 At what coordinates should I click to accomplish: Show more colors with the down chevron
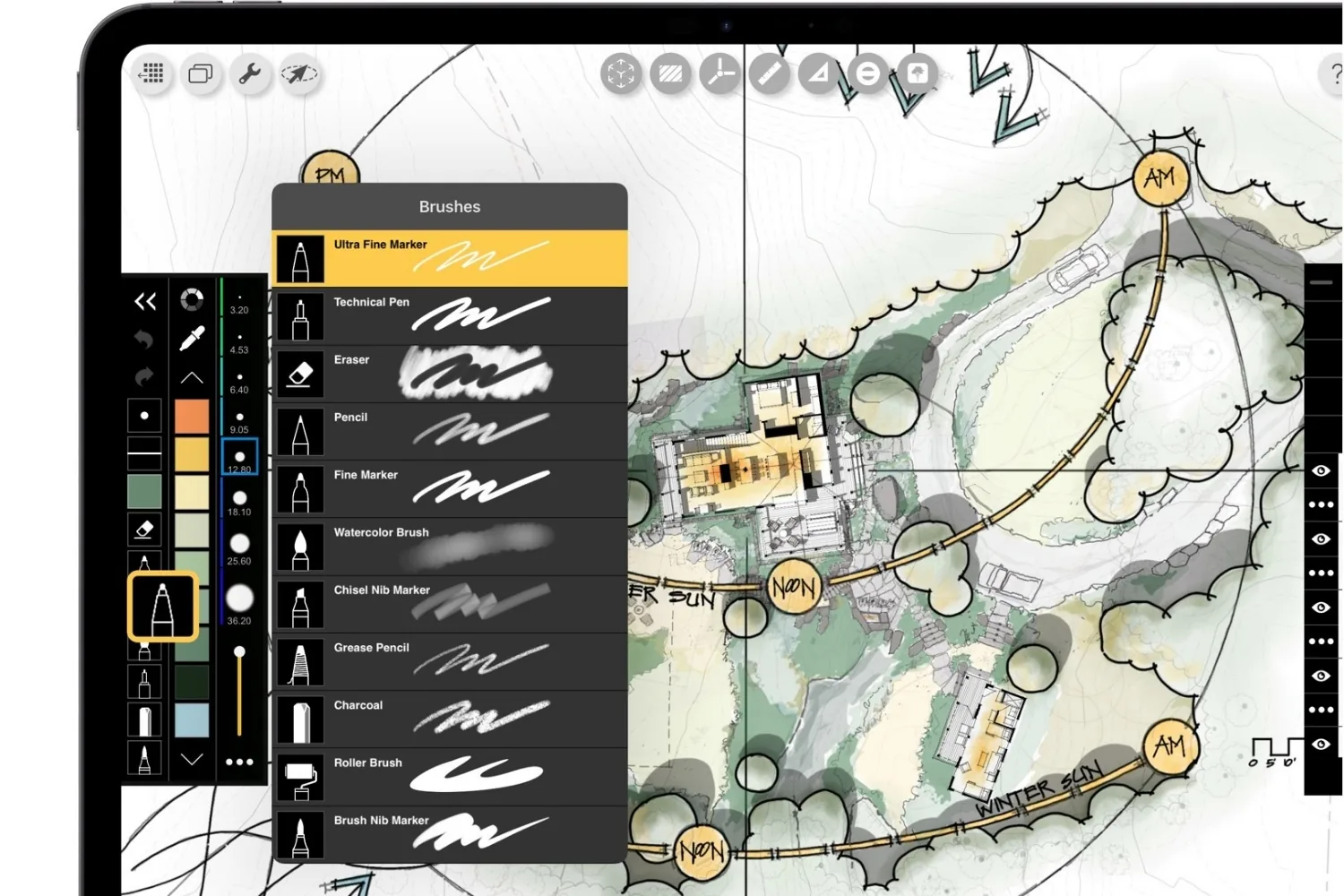pyautogui.click(x=192, y=760)
